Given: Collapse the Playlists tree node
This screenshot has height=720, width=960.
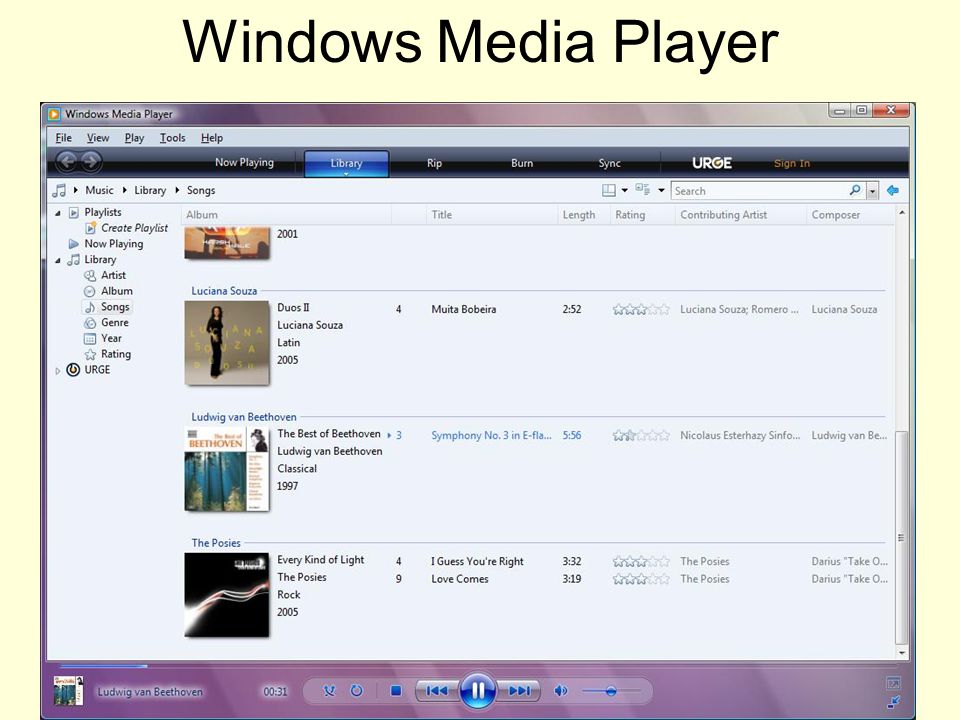Looking at the screenshot, I should pos(58,213).
